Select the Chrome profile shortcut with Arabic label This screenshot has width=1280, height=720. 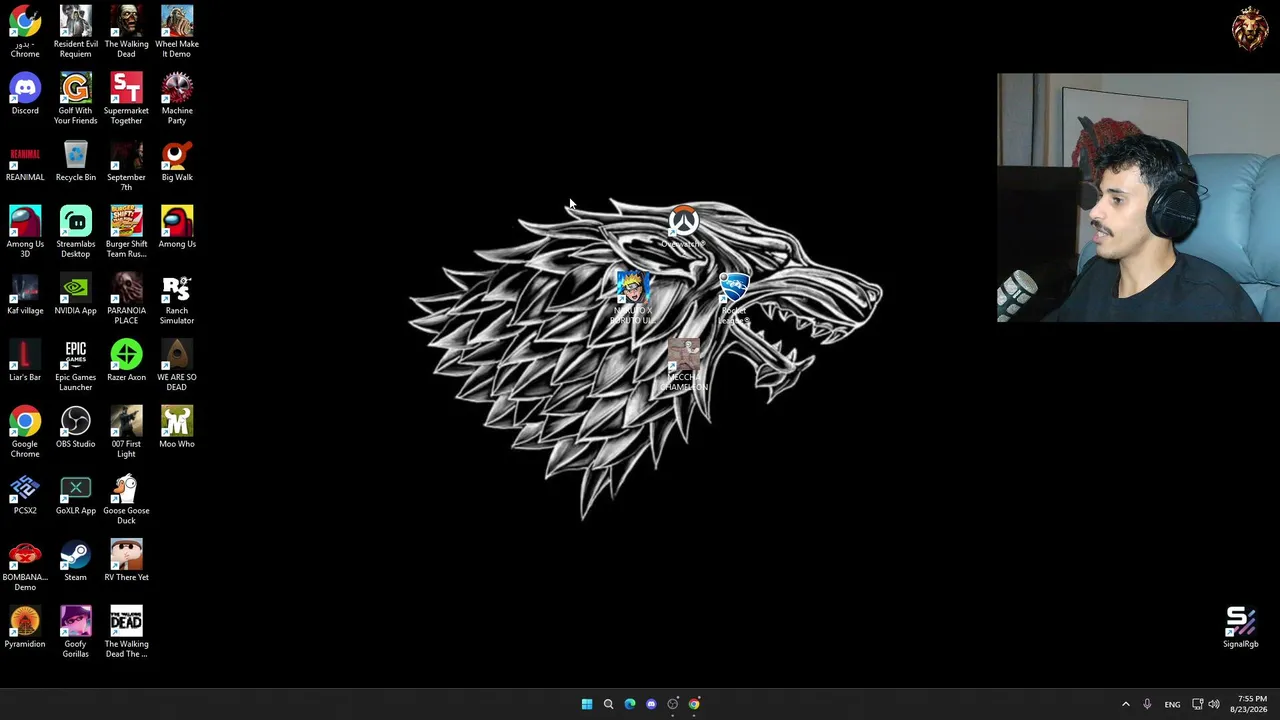point(25,31)
